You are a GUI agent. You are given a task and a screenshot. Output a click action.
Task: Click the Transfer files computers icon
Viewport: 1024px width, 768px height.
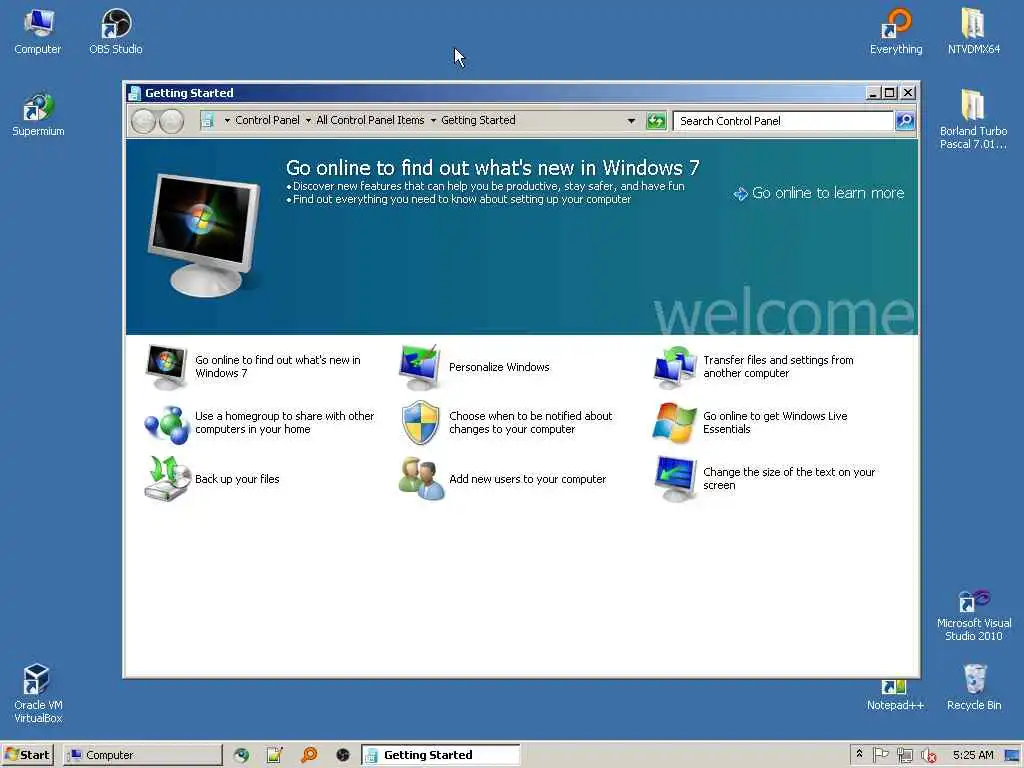[x=674, y=367]
